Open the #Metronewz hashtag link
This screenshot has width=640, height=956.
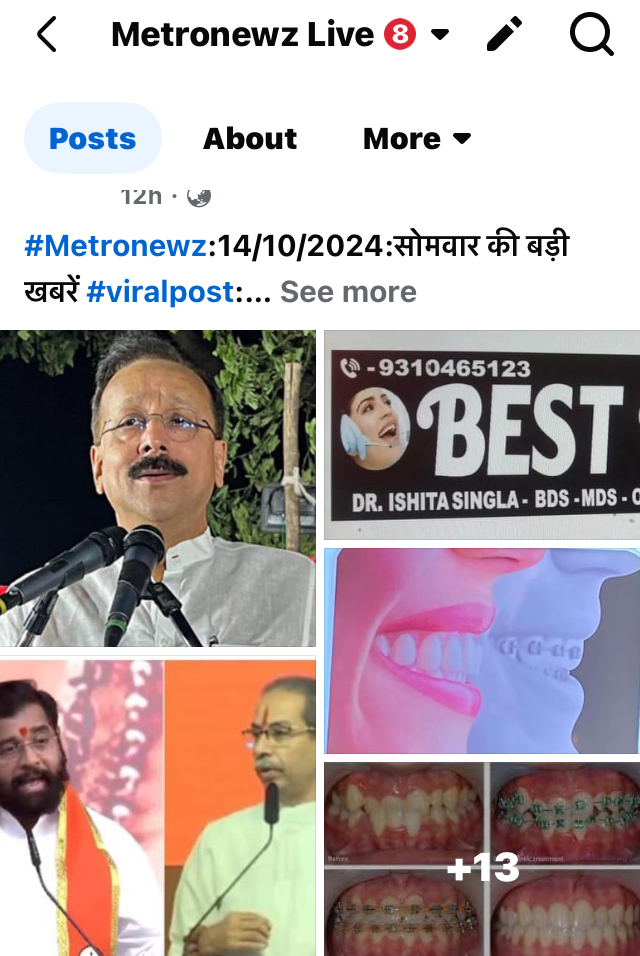[x=115, y=246]
